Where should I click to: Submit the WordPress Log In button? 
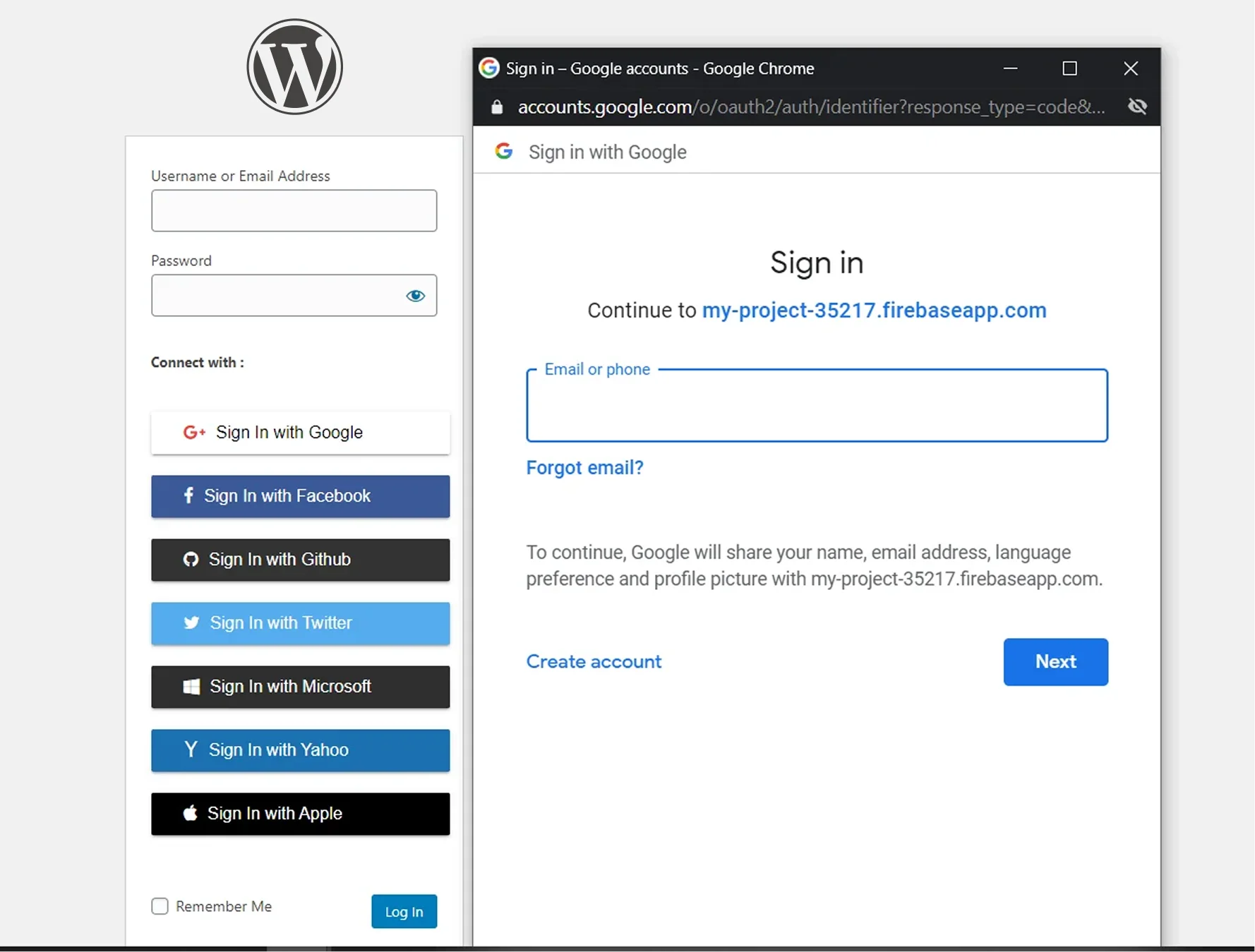point(404,911)
